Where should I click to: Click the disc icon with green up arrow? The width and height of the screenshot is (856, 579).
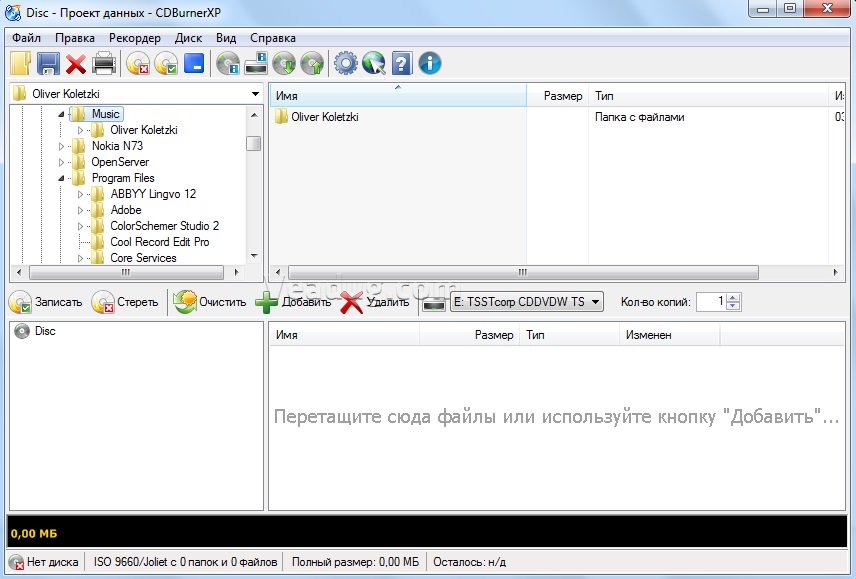click(x=312, y=64)
